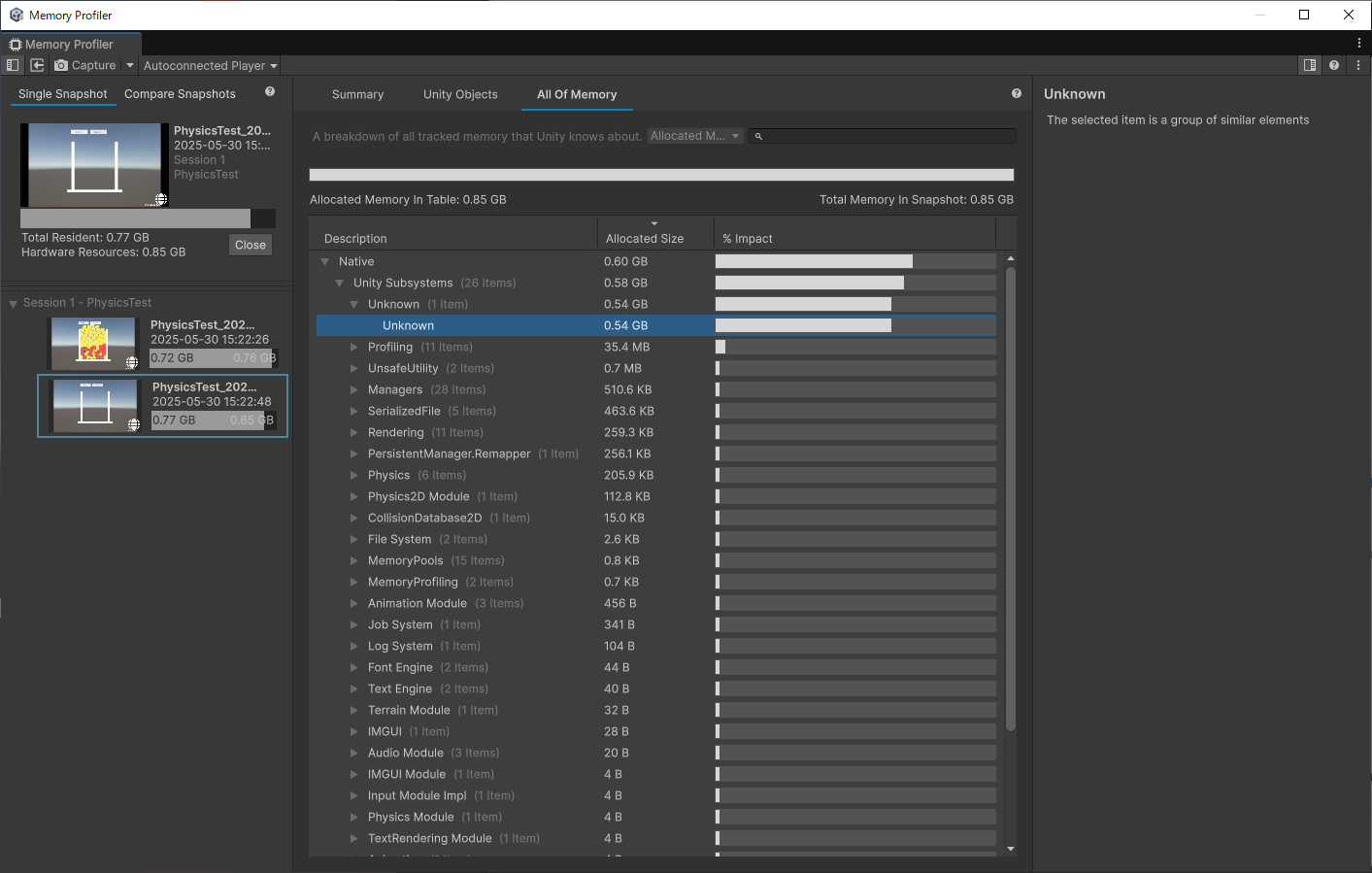The width and height of the screenshot is (1372, 873).
Task: Switch to the Unity Objects tab
Action: click(x=460, y=94)
